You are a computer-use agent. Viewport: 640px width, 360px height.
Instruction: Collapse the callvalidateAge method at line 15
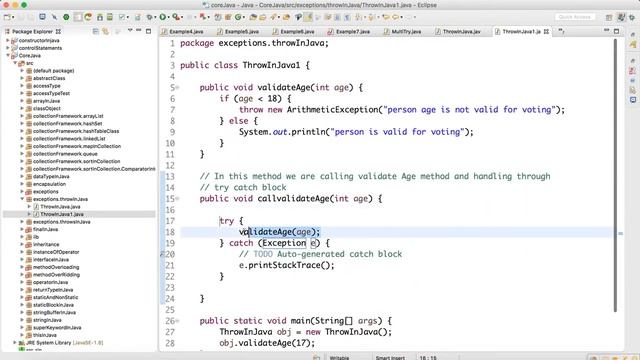(x=178, y=199)
